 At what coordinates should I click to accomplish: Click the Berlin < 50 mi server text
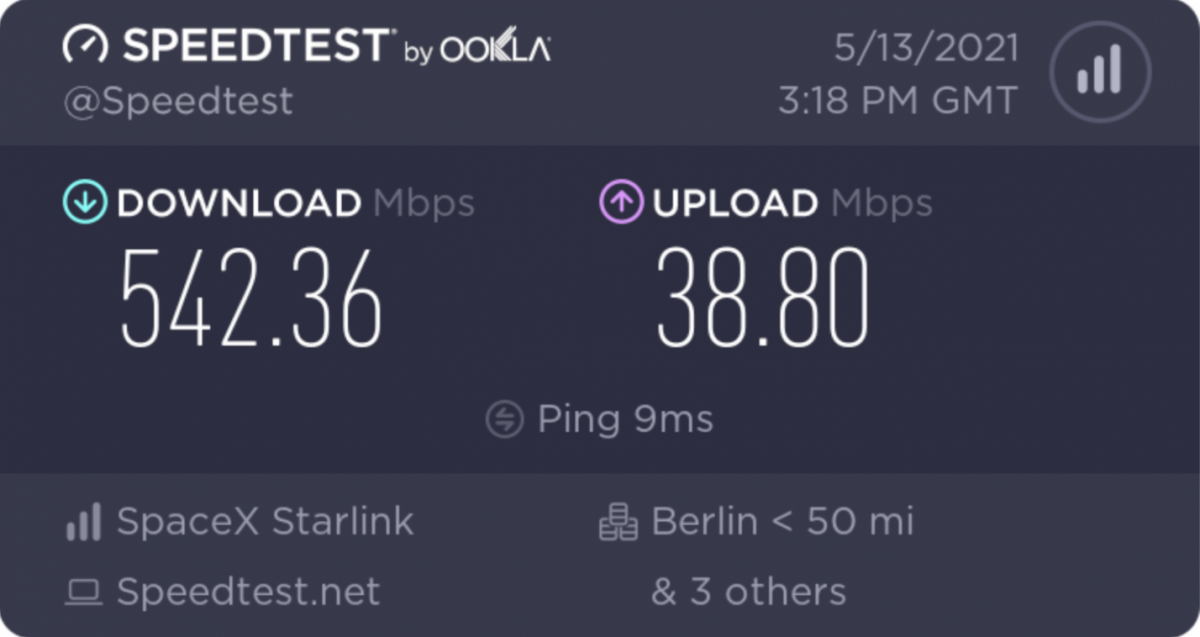(x=782, y=522)
